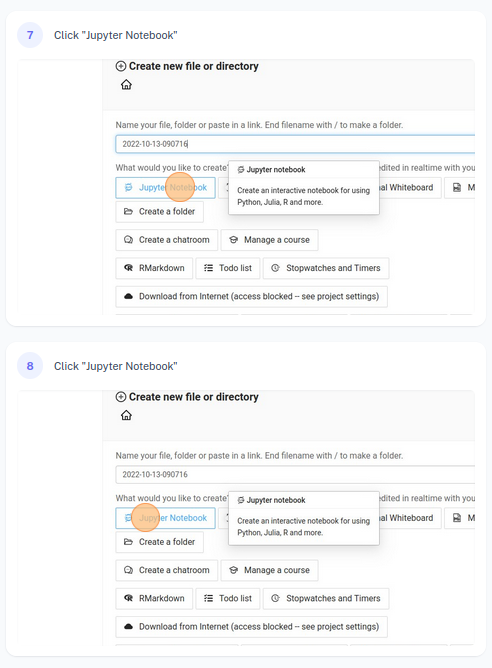
Task: Open Stopwatches and Timers in step 8
Action: (326, 598)
